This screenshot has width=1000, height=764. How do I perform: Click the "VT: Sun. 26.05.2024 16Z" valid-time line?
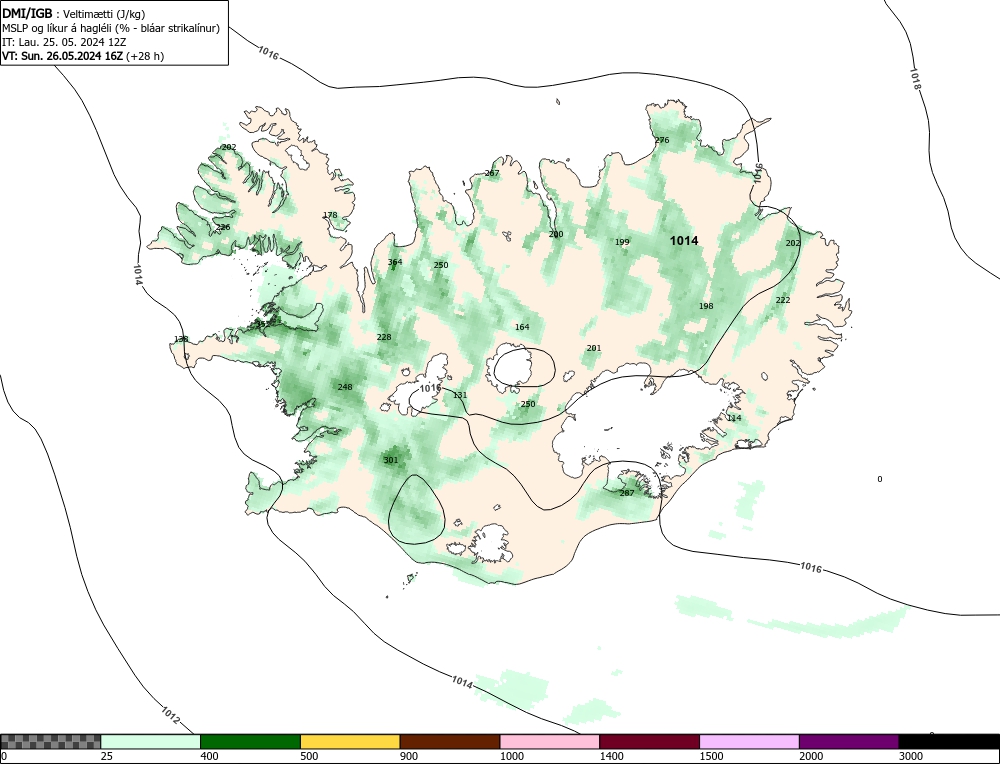[x=83, y=56]
